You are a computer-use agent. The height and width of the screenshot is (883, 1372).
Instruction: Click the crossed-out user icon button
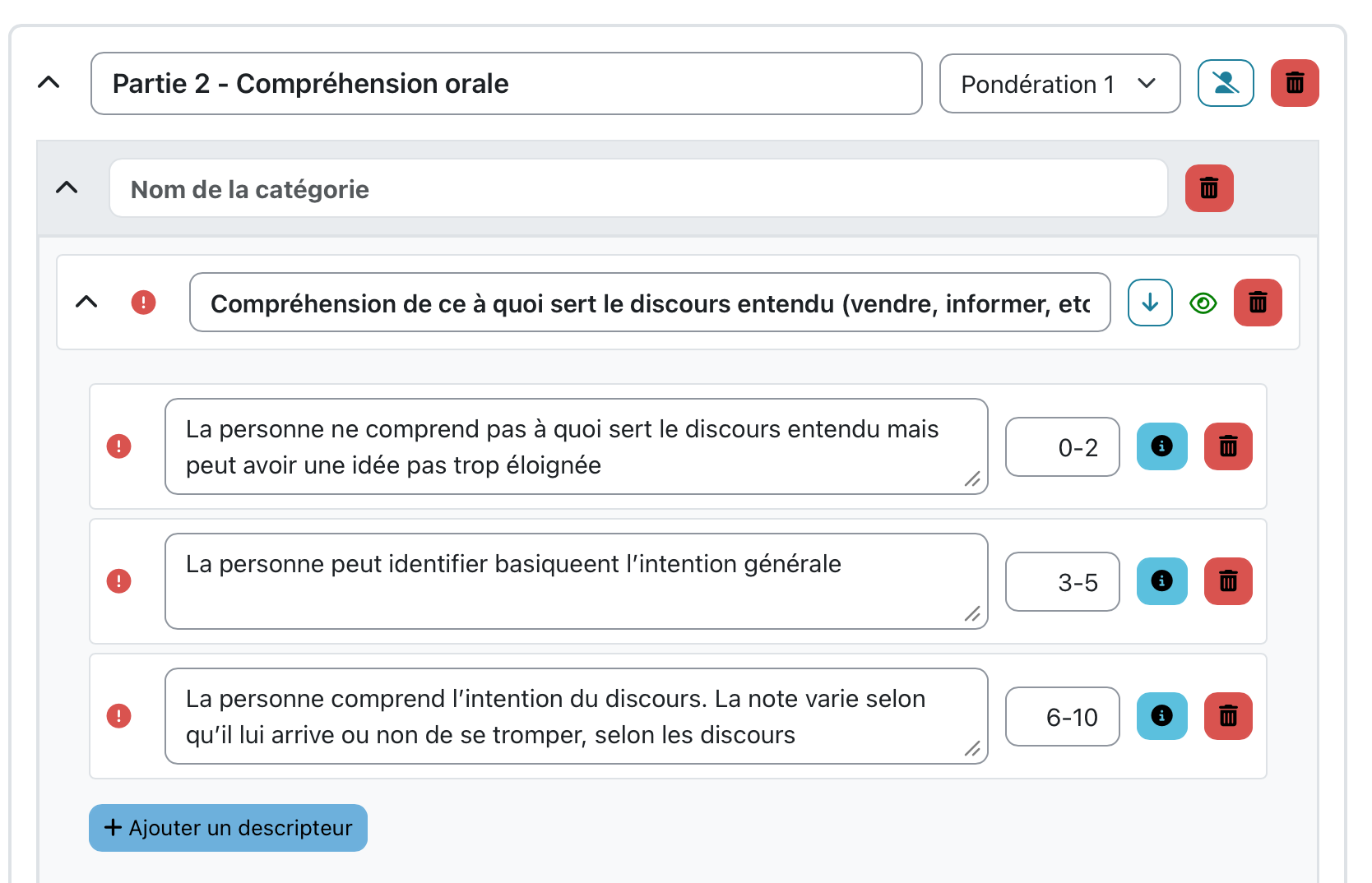click(1226, 83)
